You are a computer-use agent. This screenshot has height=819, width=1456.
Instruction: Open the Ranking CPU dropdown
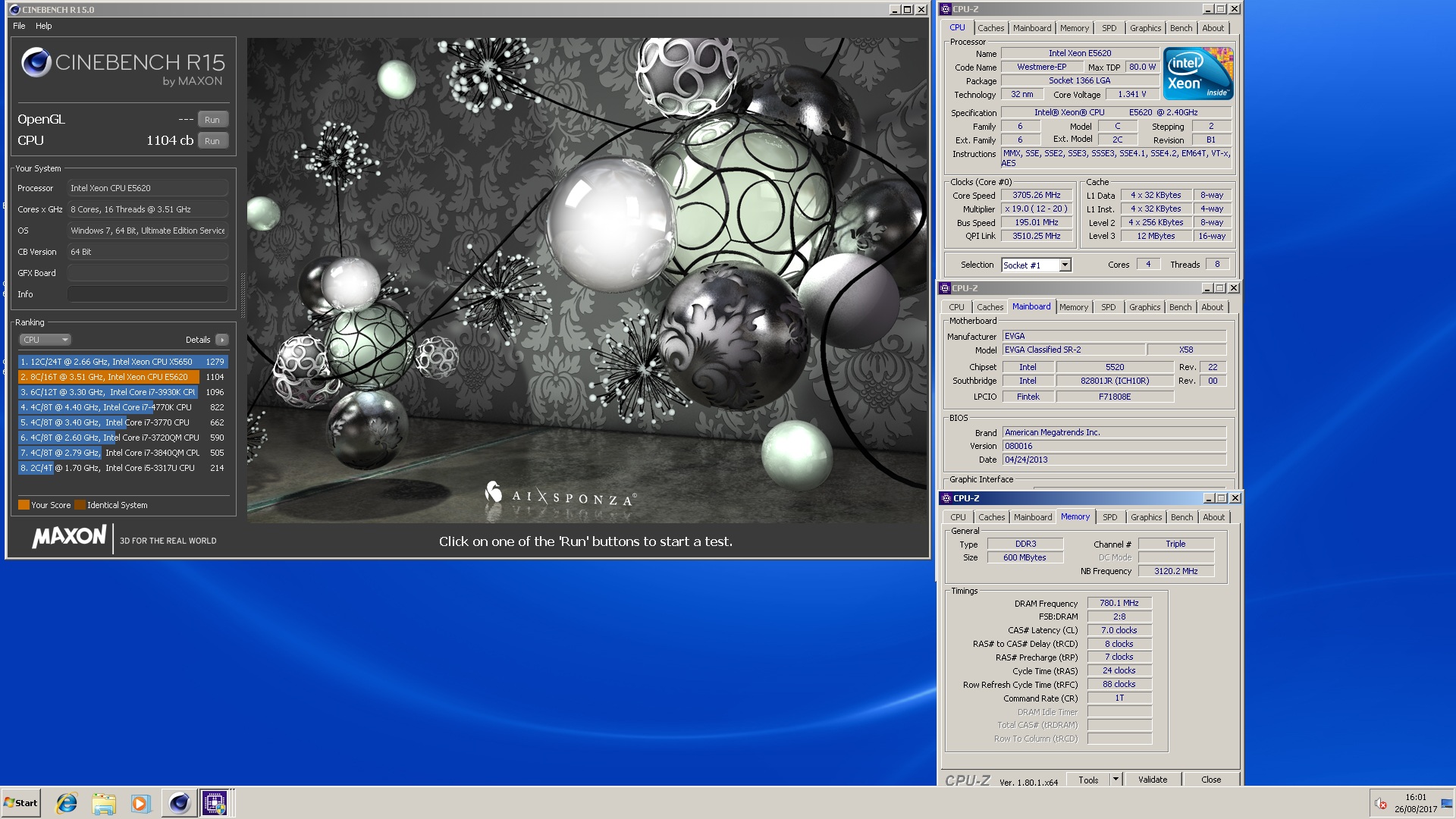(x=45, y=340)
